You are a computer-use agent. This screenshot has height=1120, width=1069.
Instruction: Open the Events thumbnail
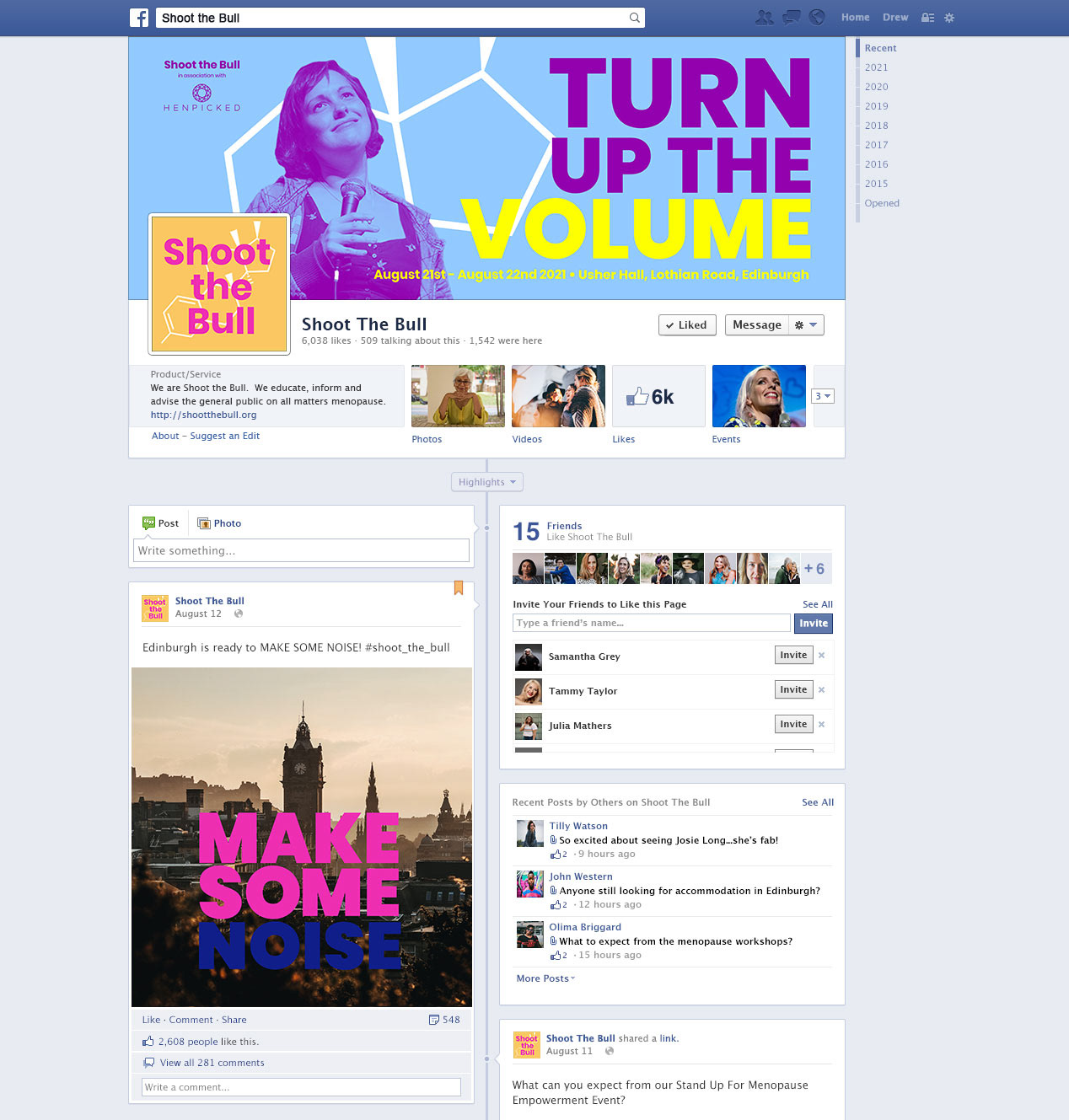(759, 396)
